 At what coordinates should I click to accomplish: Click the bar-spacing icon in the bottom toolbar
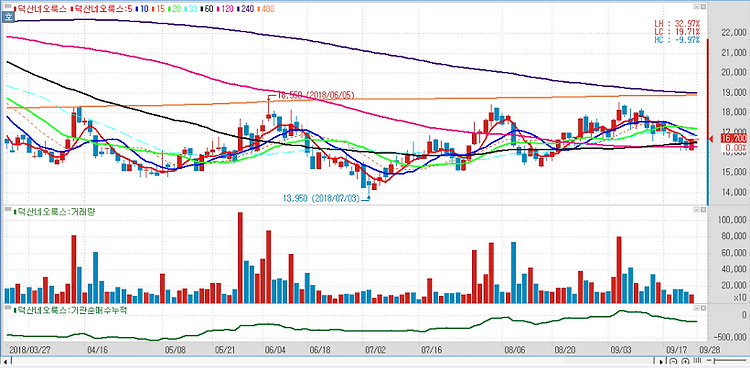(x=697, y=360)
